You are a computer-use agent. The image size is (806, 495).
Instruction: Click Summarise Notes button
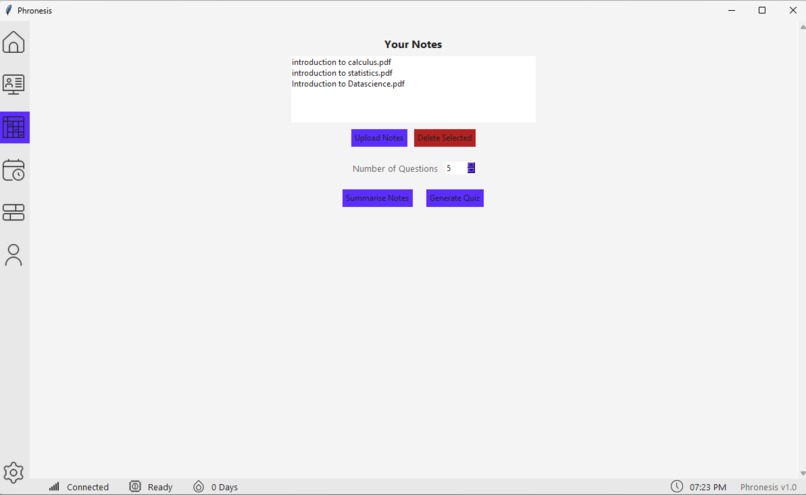pos(377,198)
